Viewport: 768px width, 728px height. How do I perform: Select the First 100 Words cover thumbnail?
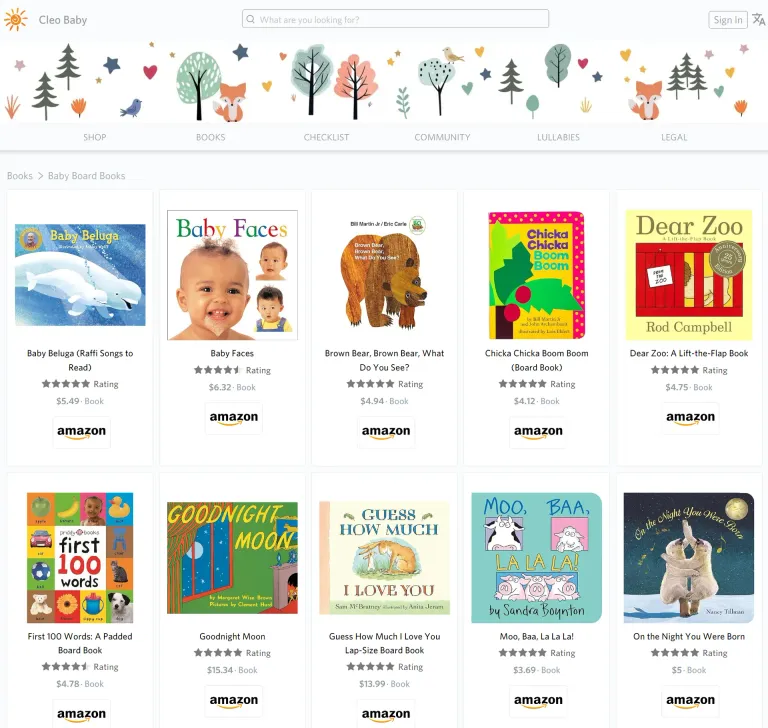coord(80,558)
